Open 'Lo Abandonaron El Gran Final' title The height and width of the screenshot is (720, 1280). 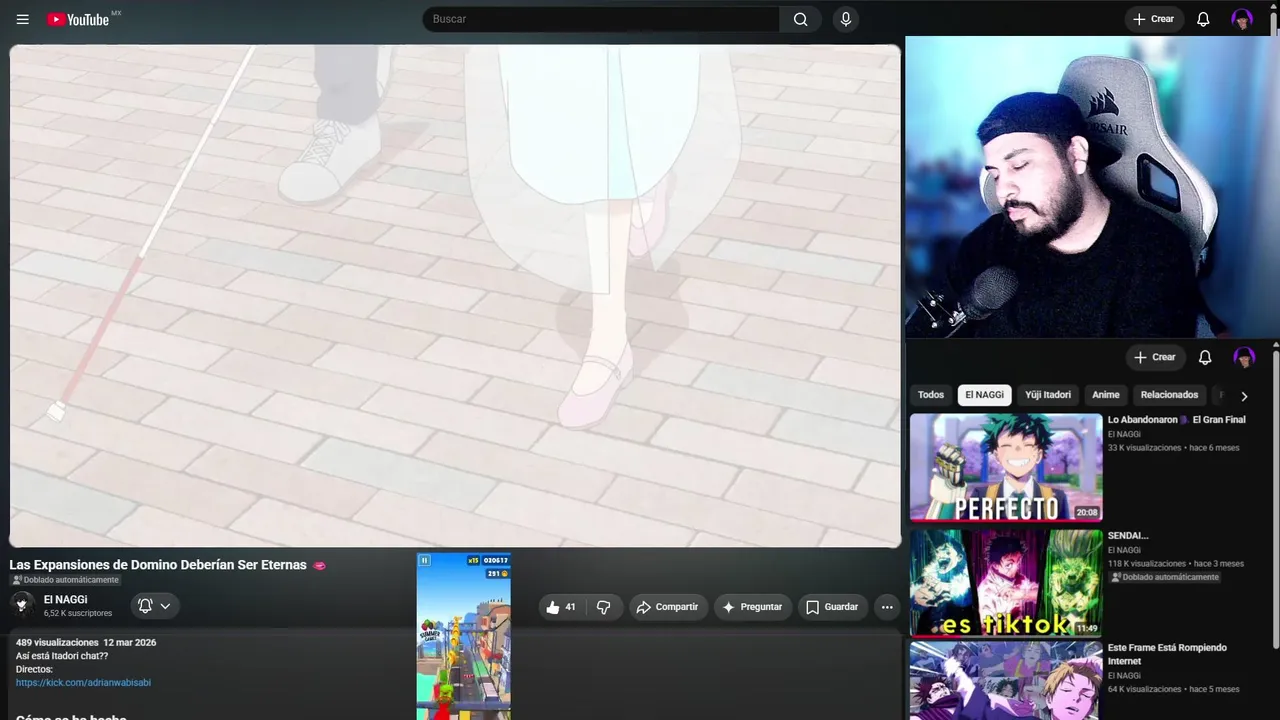click(x=1176, y=420)
